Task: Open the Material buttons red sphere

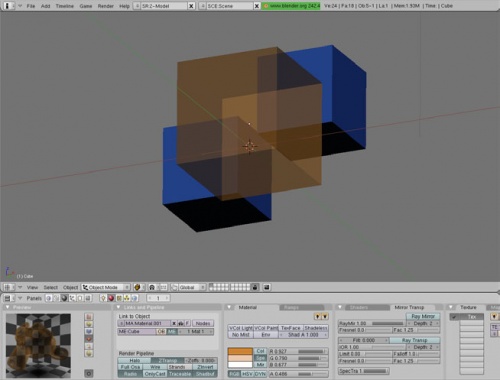Action: tap(111, 298)
